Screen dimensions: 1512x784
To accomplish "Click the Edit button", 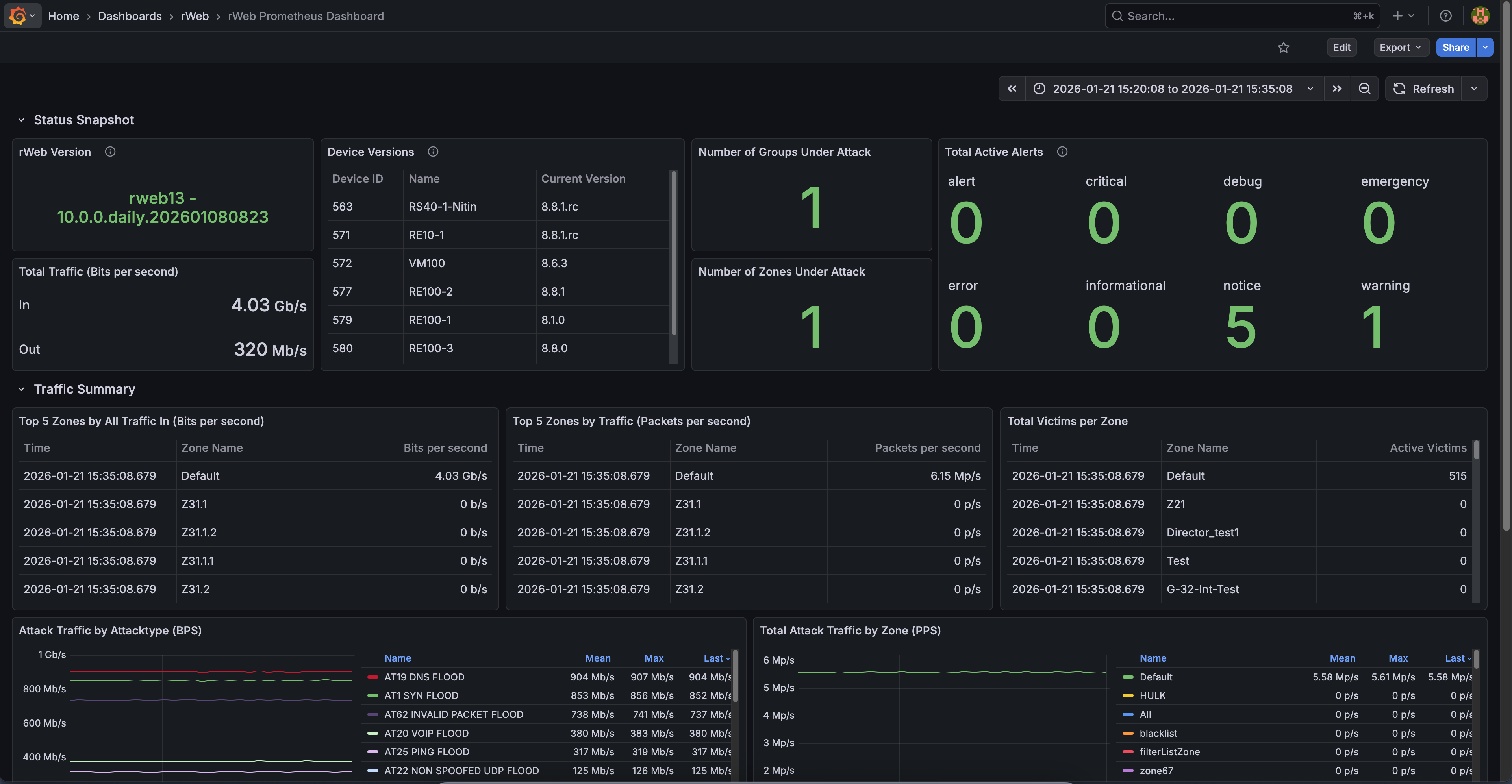I will (1342, 48).
